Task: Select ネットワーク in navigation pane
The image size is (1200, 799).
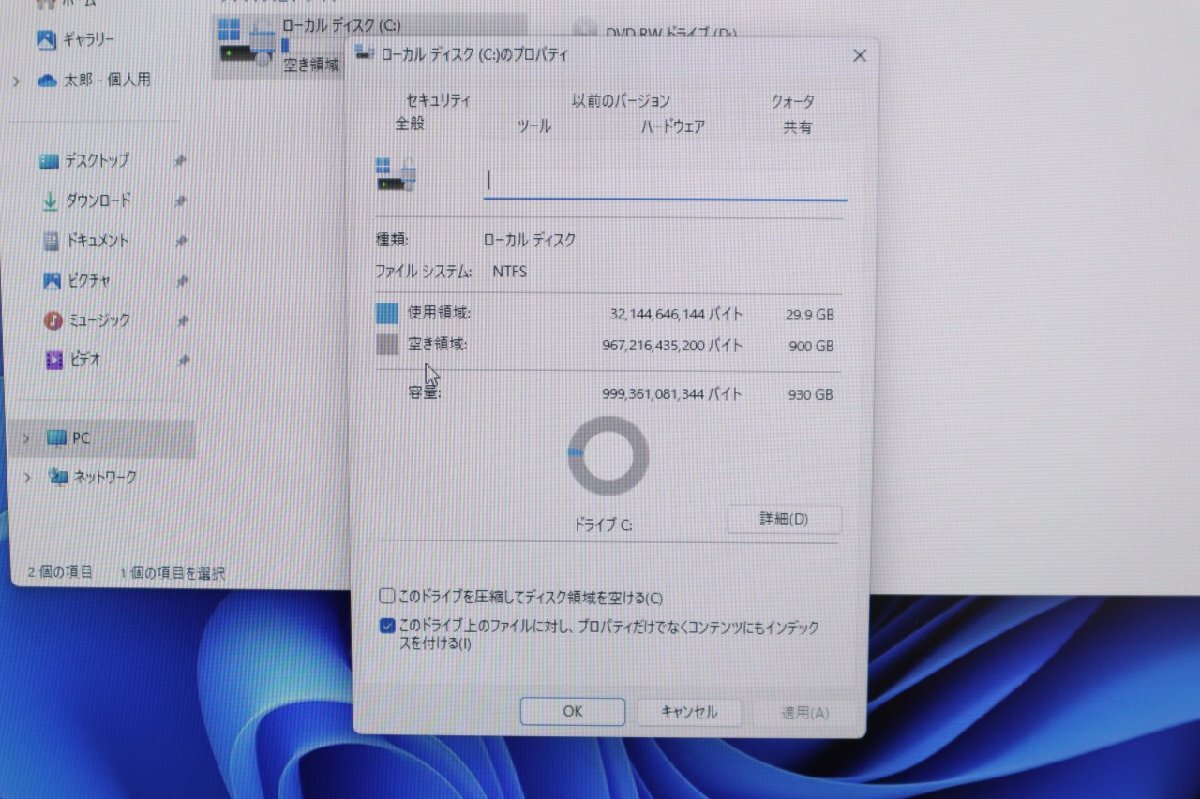Action: click(104, 477)
